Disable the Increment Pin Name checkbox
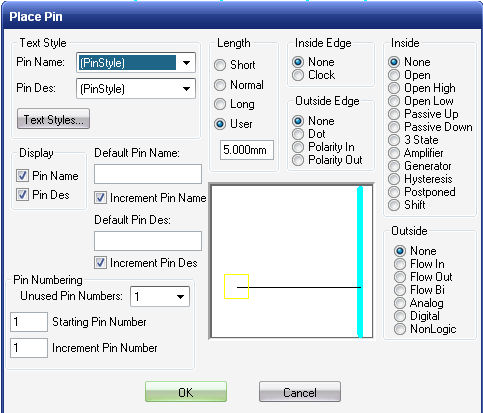Viewport: 483px width, 413px height. tap(100, 198)
